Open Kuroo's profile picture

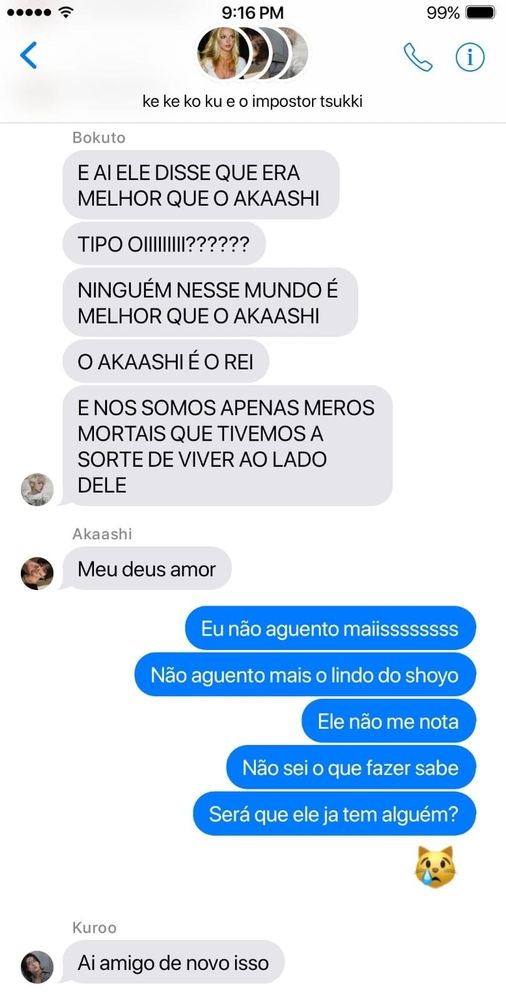coord(37,967)
